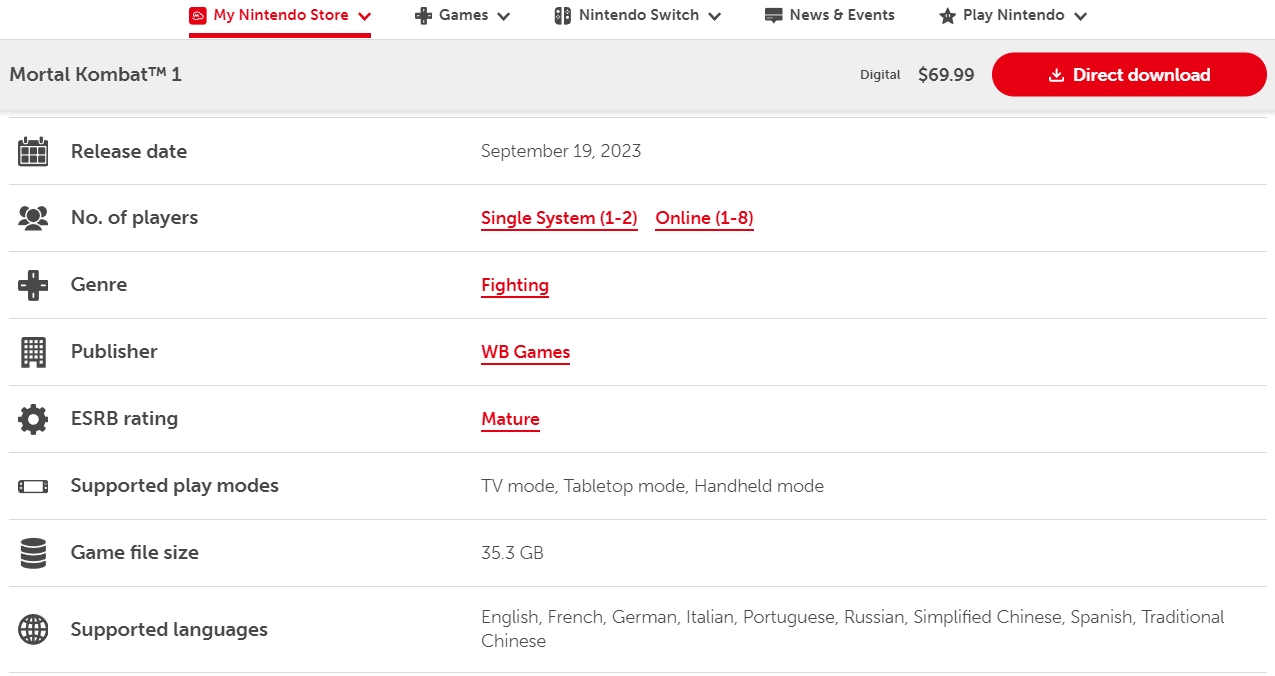Click the gear icon beside ESRB rating
Image resolution: width=1275 pixels, height=676 pixels.
coord(33,419)
